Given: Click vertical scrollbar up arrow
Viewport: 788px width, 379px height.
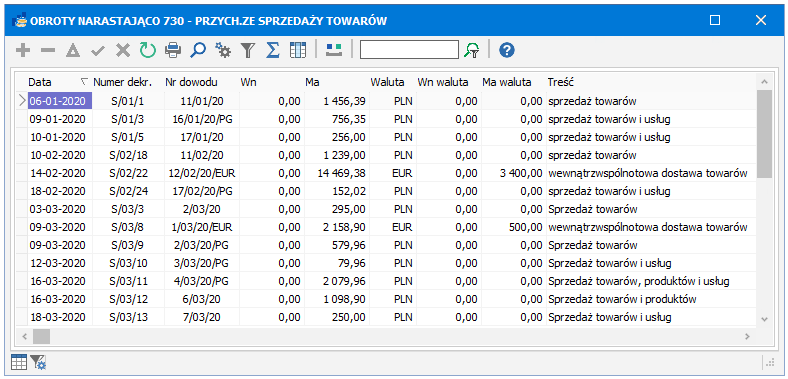Looking at the screenshot, I should tap(764, 82).
